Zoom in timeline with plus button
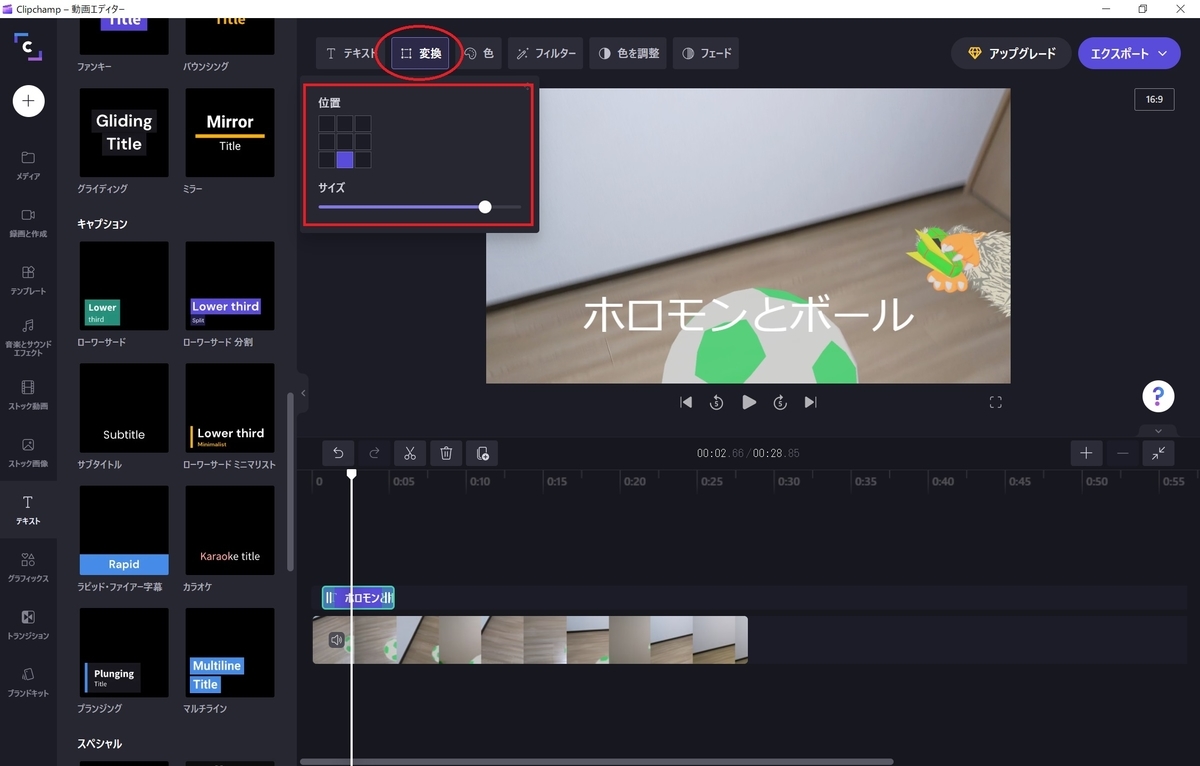The image size is (1200, 766). pos(1086,453)
